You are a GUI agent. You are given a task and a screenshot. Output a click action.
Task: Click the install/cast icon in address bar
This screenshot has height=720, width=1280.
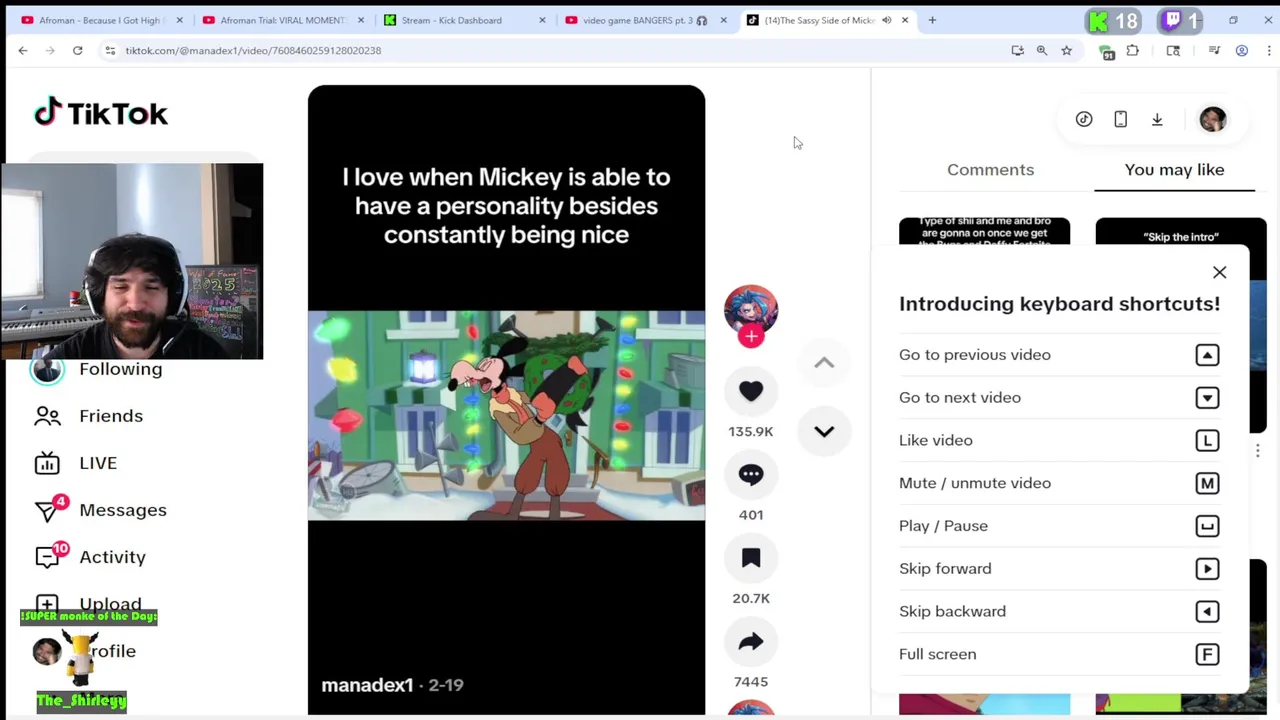click(x=1017, y=50)
